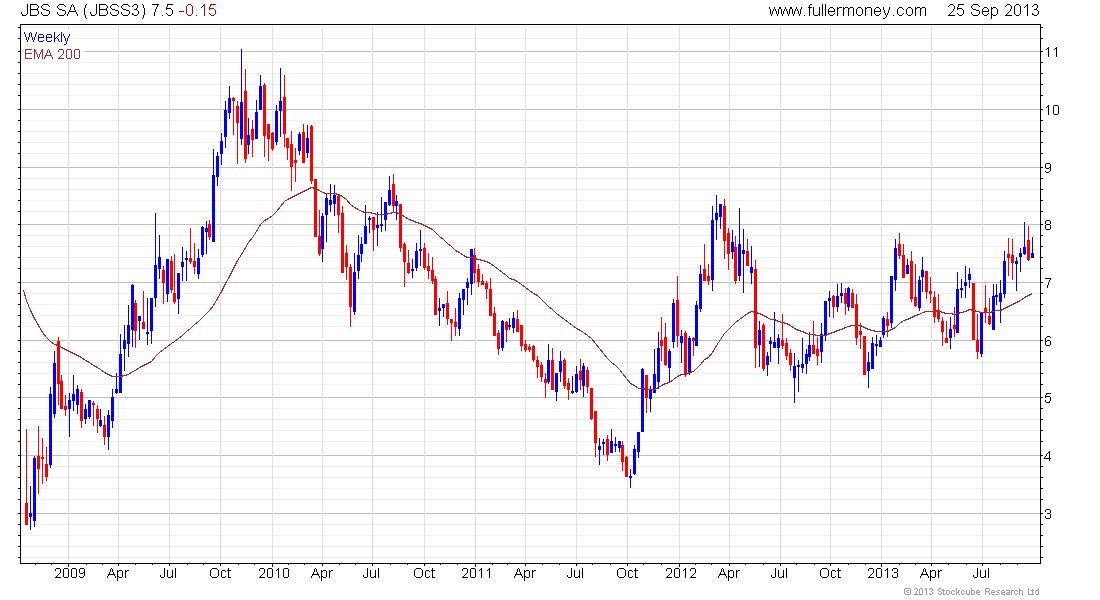Image resolution: width=1100 pixels, height=600 pixels.
Task: Click the Apr label after 2012
Action: (729, 573)
